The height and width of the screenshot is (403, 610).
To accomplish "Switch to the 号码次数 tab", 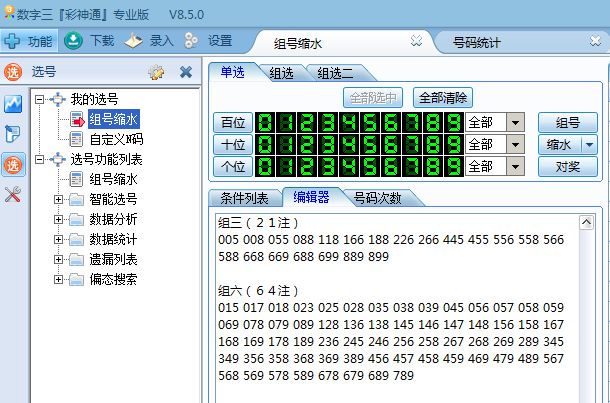I will pyautogui.click(x=378, y=198).
